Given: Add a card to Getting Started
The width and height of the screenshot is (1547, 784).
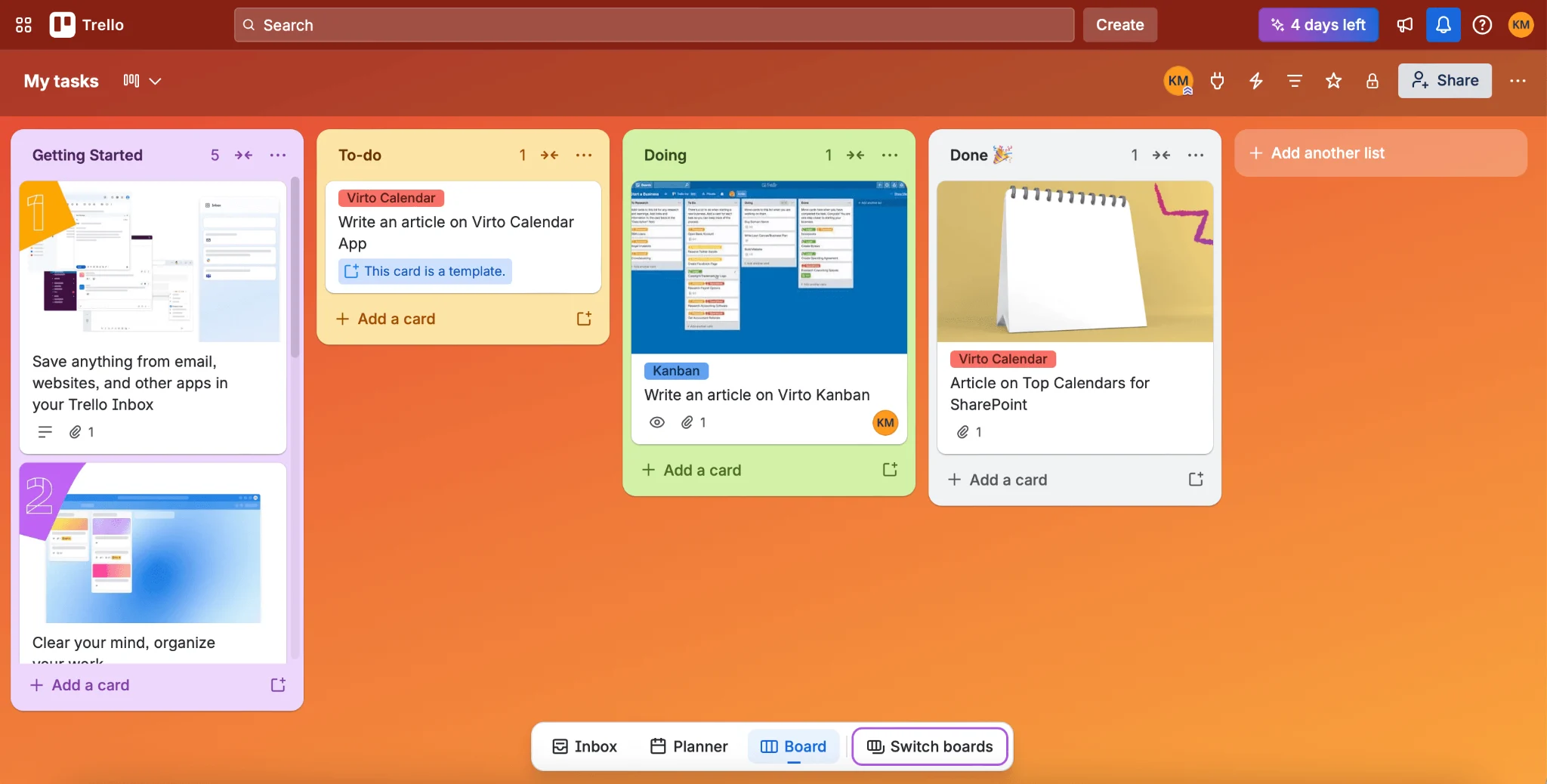Looking at the screenshot, I should tap(80, 685).
